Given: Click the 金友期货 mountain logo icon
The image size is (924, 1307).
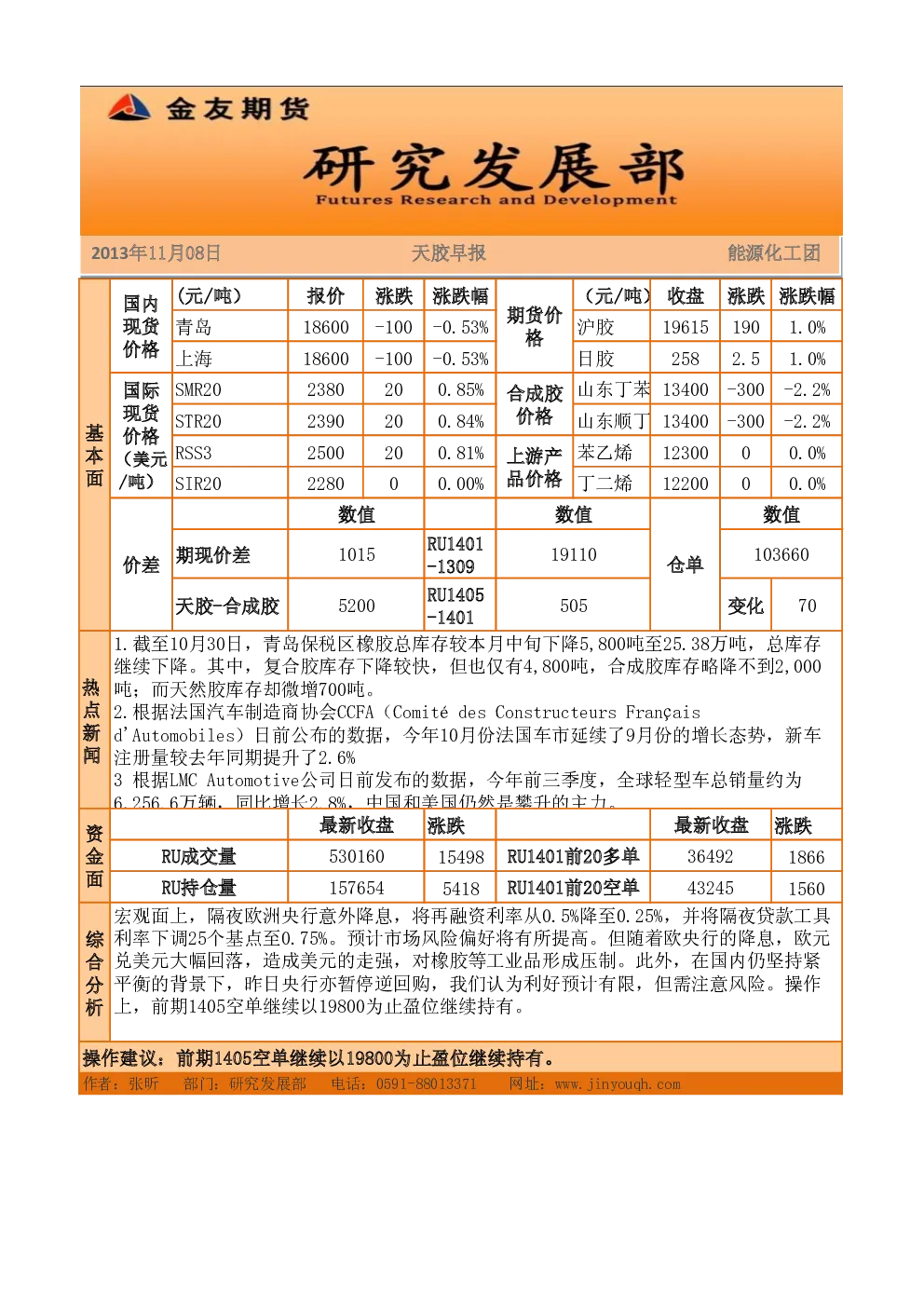Looking at the screenshot, I should tap(129, 108).
